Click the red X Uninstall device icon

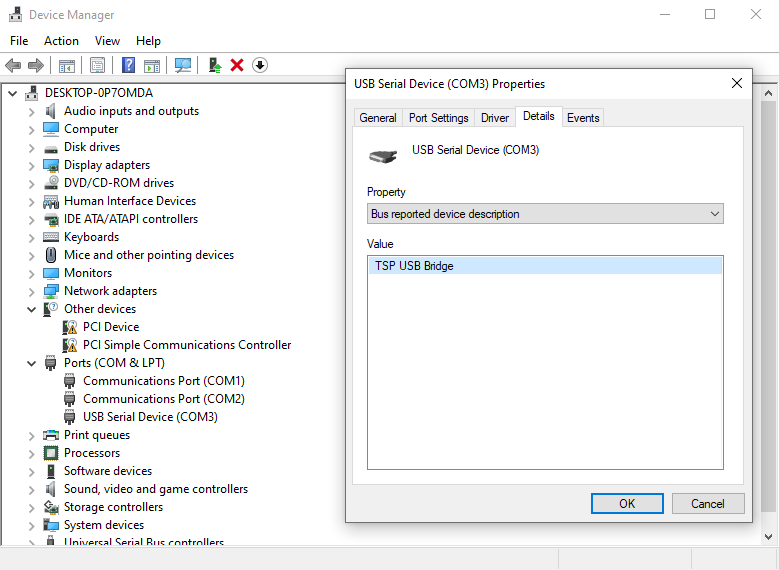(x=237, y=65)
